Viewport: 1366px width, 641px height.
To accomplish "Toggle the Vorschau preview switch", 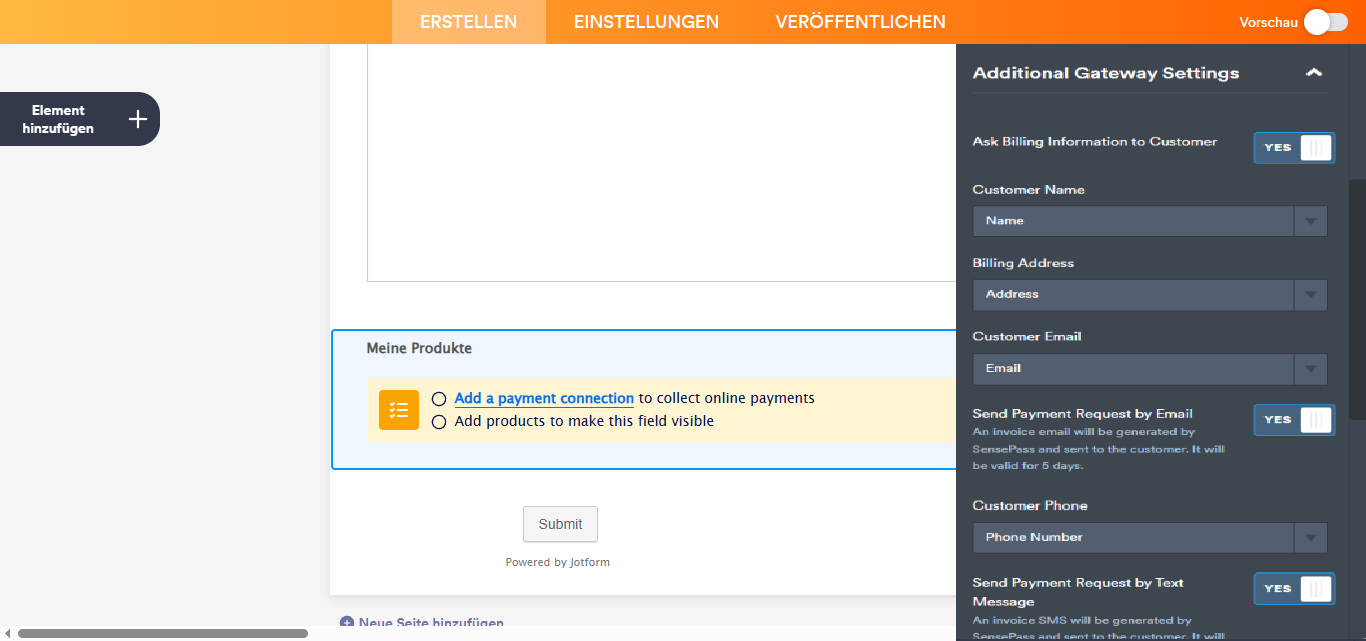I will click(1325, 20).
